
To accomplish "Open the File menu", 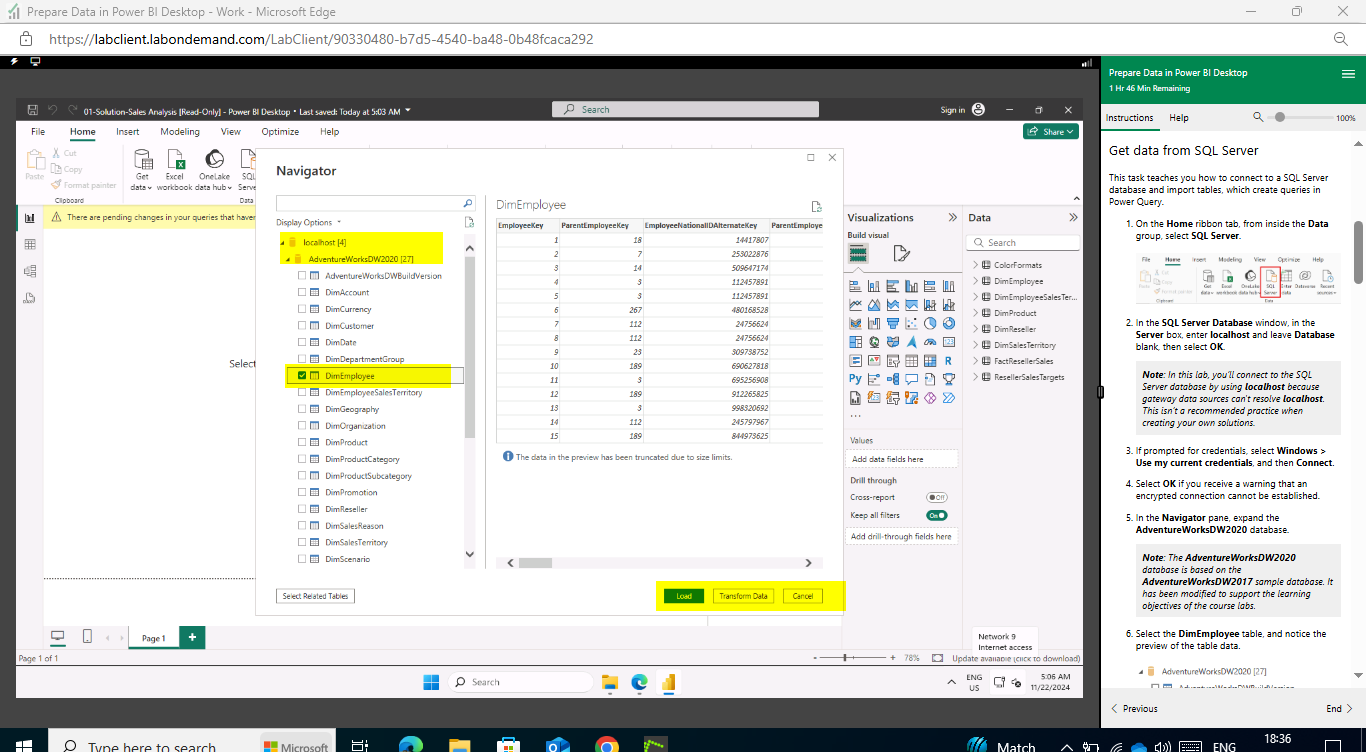I will pyautogui.click(x=38, y=131).
